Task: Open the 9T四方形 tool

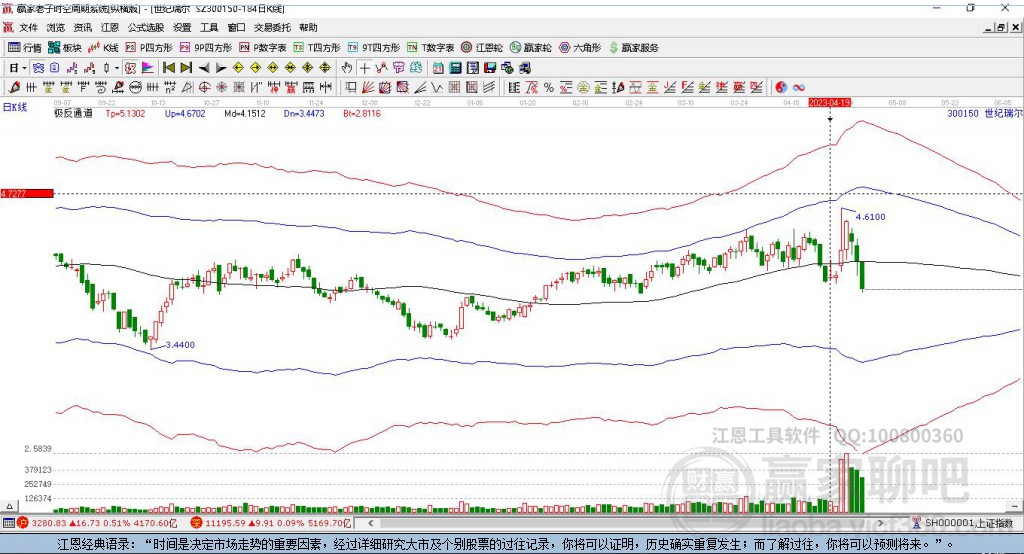Action: (x=374, y=48)
